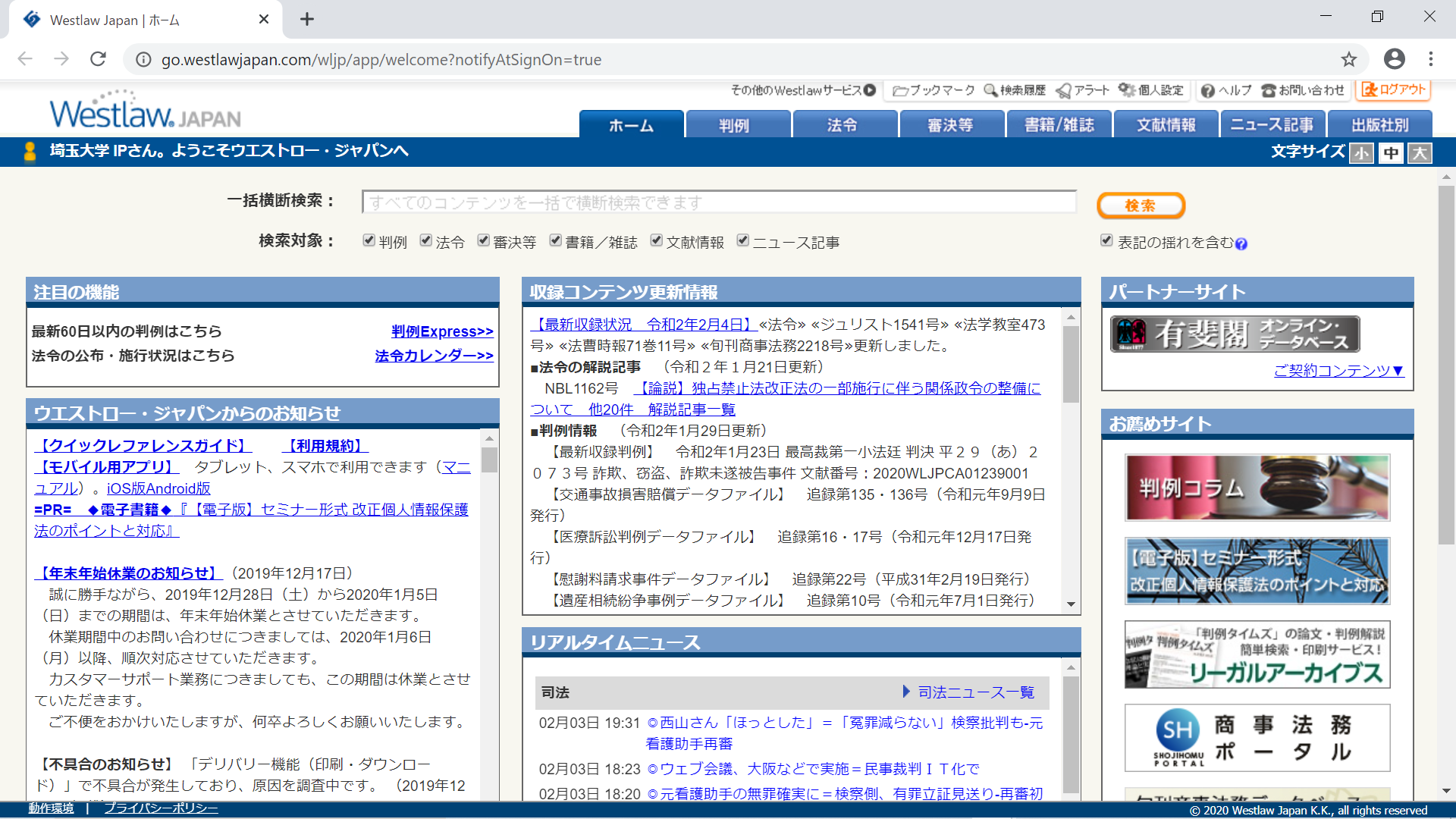This screenshot has height=819, width=1456.
Task: Switch to the 審決等 tab
Action: coord(952,124)
